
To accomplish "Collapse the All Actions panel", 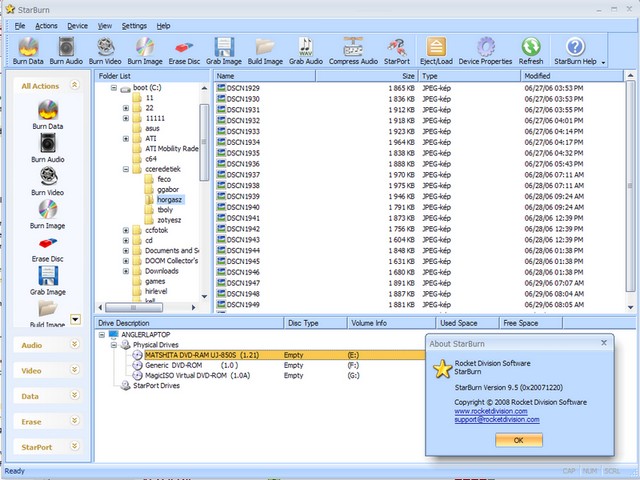I will [x=74, y=85].
